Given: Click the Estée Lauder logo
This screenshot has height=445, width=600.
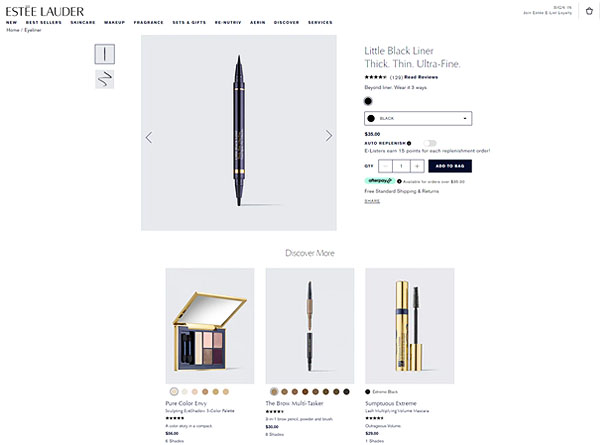Looking at the screenshot, I should pos(45,11).
